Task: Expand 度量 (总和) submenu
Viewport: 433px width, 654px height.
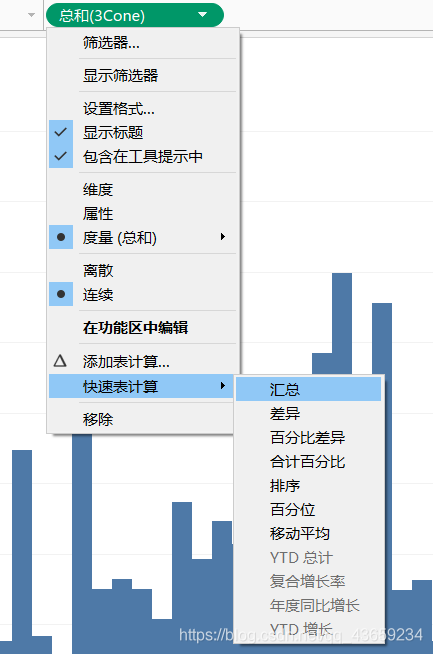Action: coord(143,237)
